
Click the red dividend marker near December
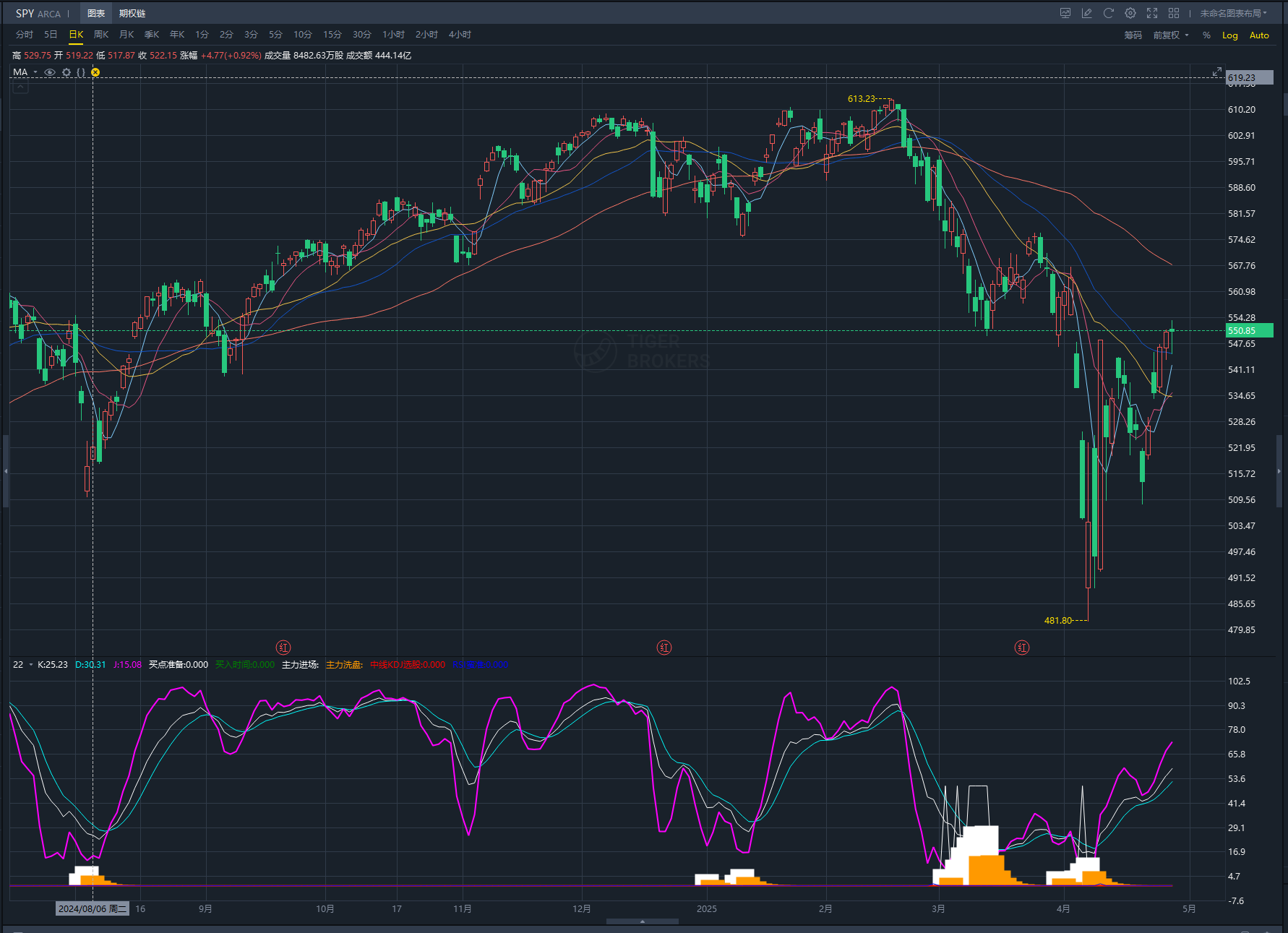click(x=664, y=648)
